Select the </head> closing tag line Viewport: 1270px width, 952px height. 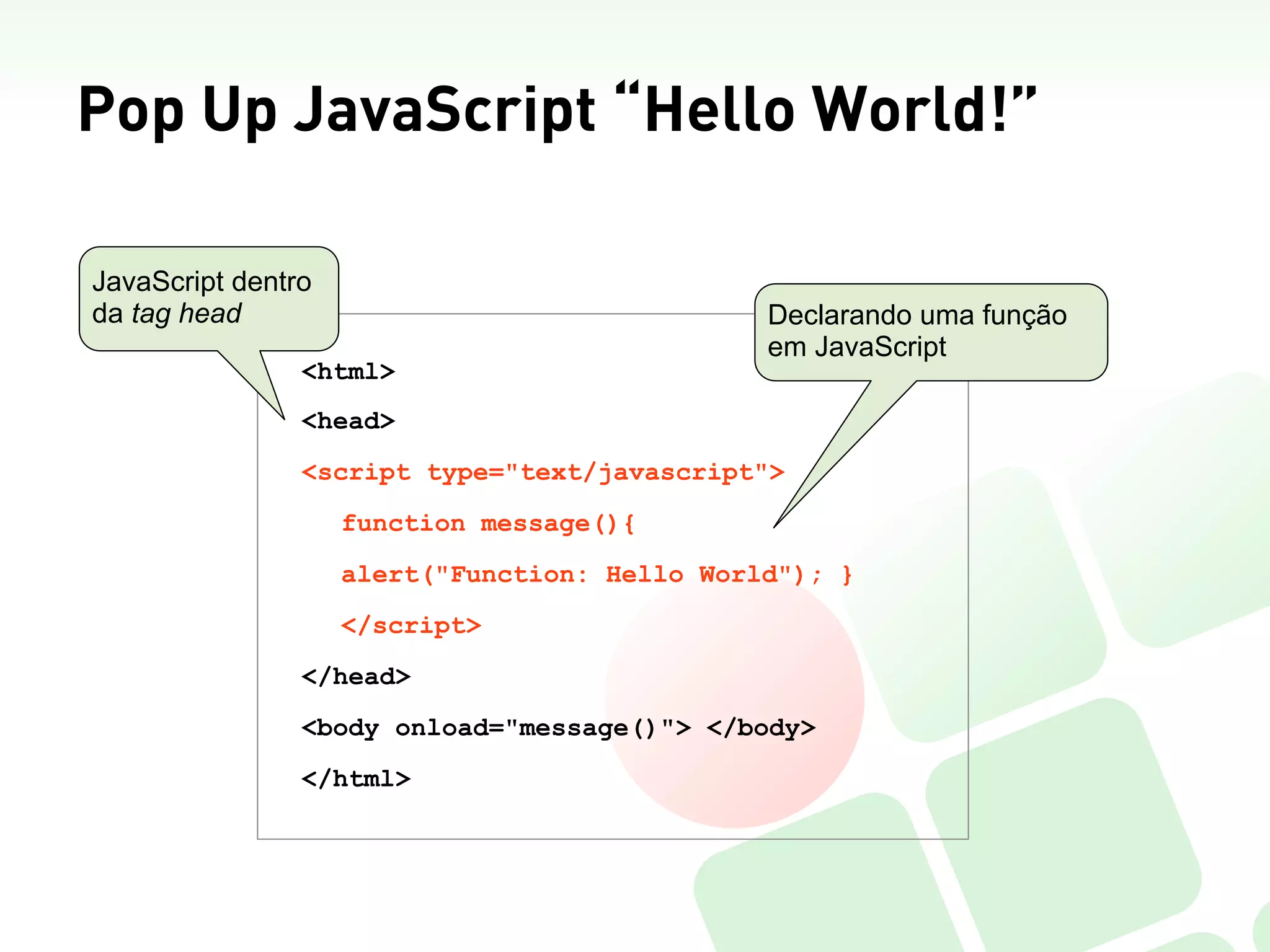(x=356, y=677)
